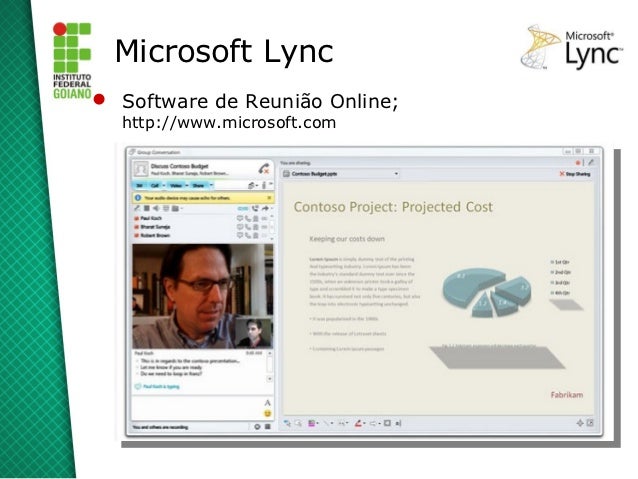Select participant Robert Brown

pos(152,235)
